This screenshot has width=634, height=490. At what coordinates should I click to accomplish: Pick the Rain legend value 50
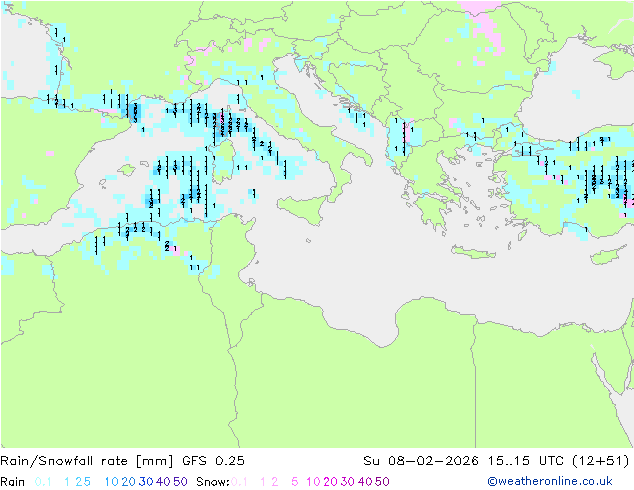tap(180, 482)
